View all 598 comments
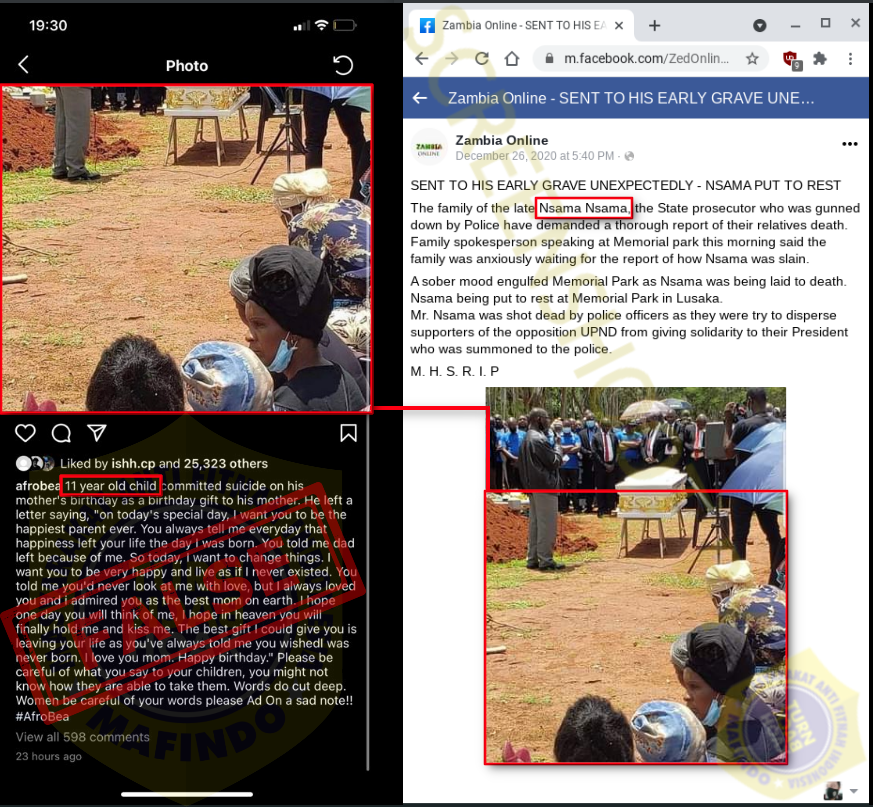Screen dimensions: 873x807 tap(82, 737)
